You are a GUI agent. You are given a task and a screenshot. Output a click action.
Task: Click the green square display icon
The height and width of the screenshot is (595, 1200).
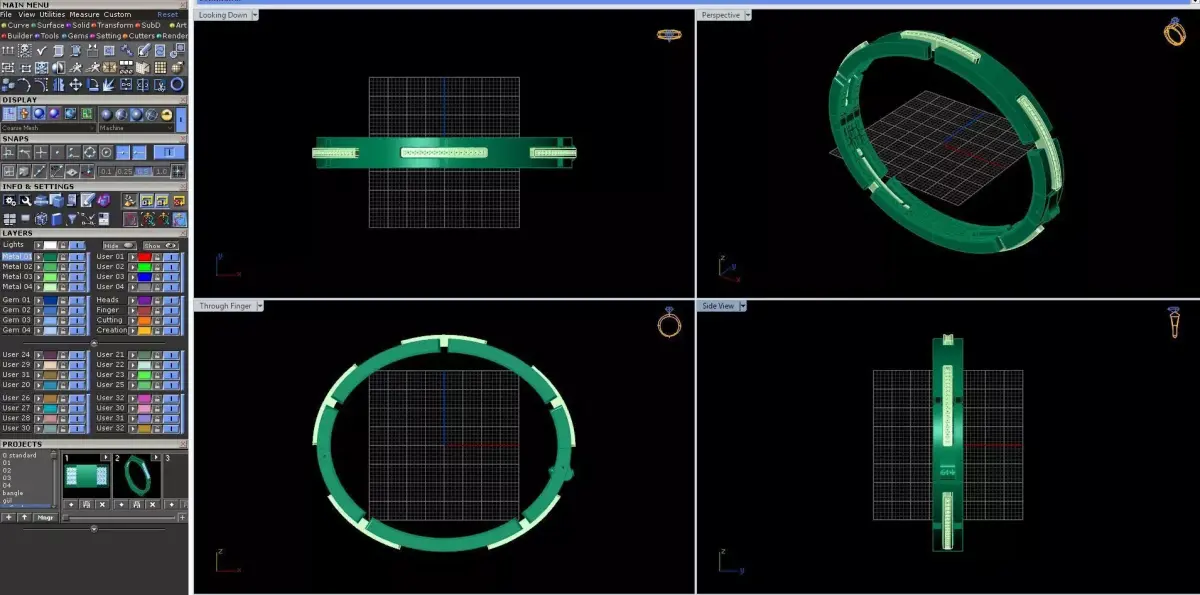(86, 113)
